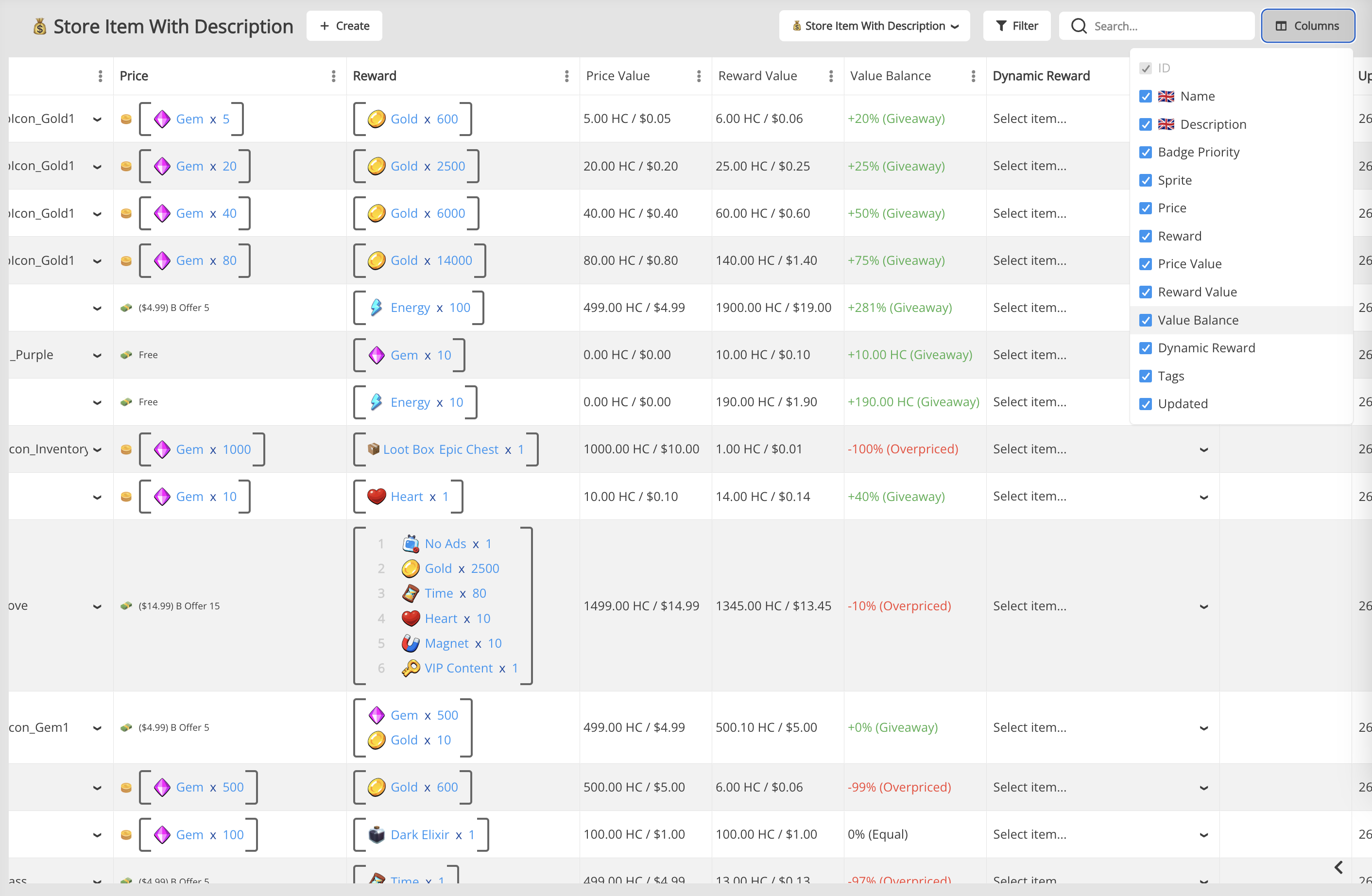This screenshot has height=896, width=1372.
Task: Uncheck the Badge Priority column checkbox
Action: click(1146, 152)
